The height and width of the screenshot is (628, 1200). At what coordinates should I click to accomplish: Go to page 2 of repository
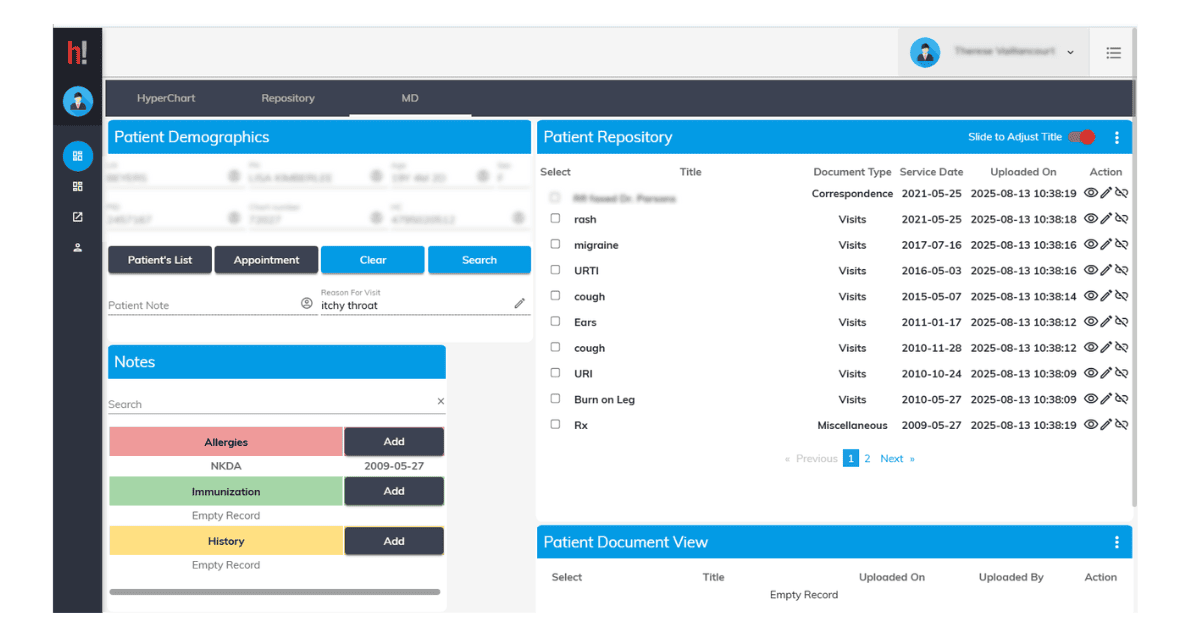[x=867, y=459]
